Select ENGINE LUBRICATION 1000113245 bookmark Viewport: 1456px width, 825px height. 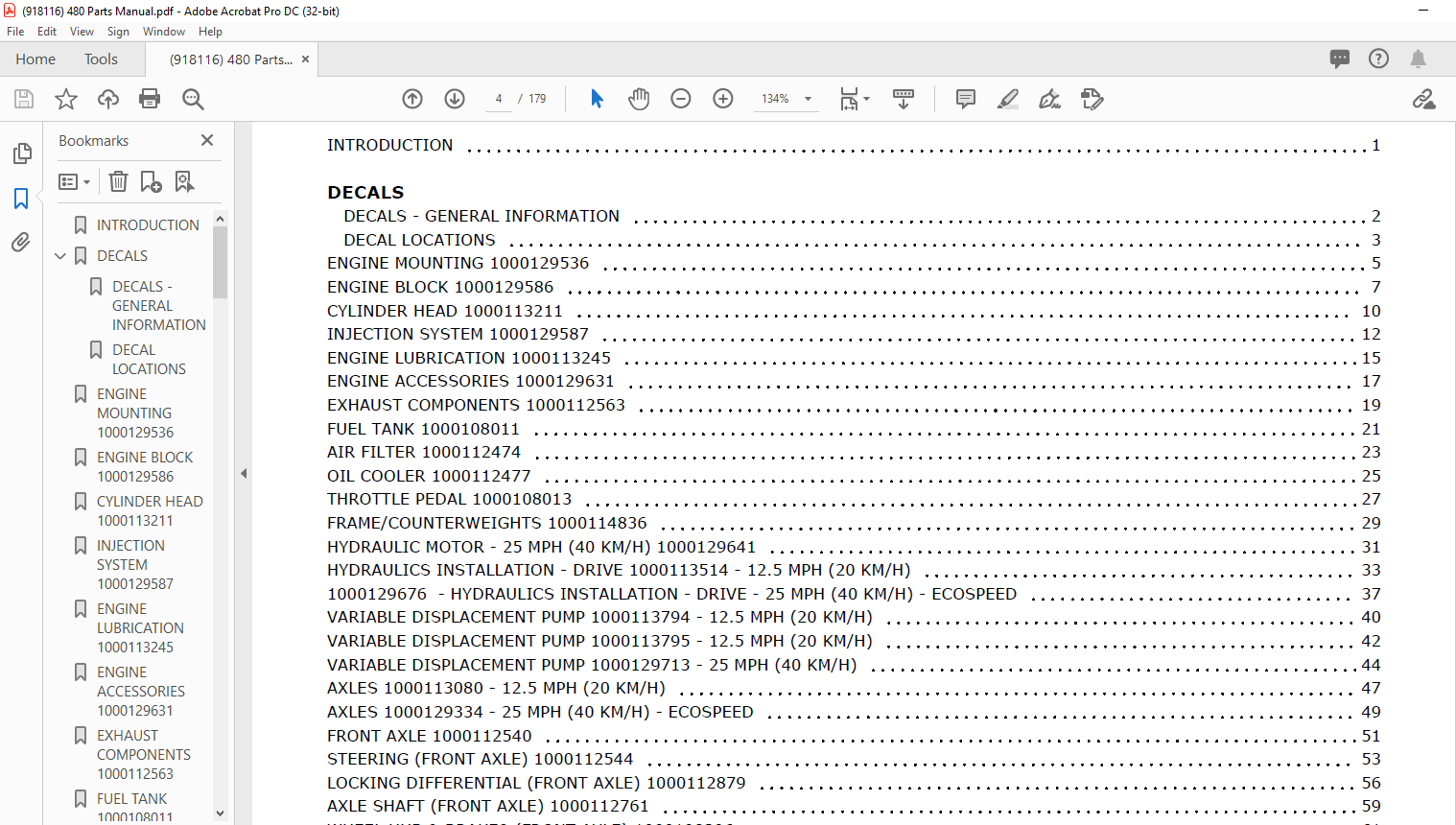point(140,628)
